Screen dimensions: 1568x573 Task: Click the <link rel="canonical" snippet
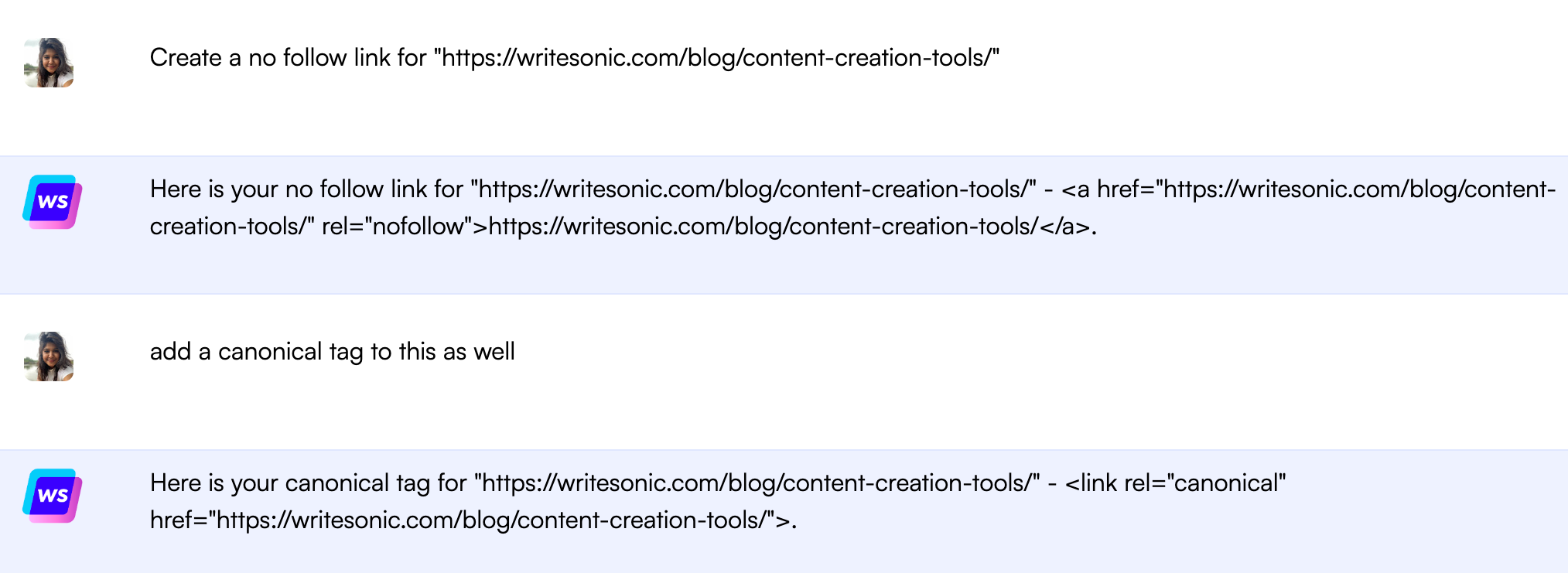pos(1175,483)
